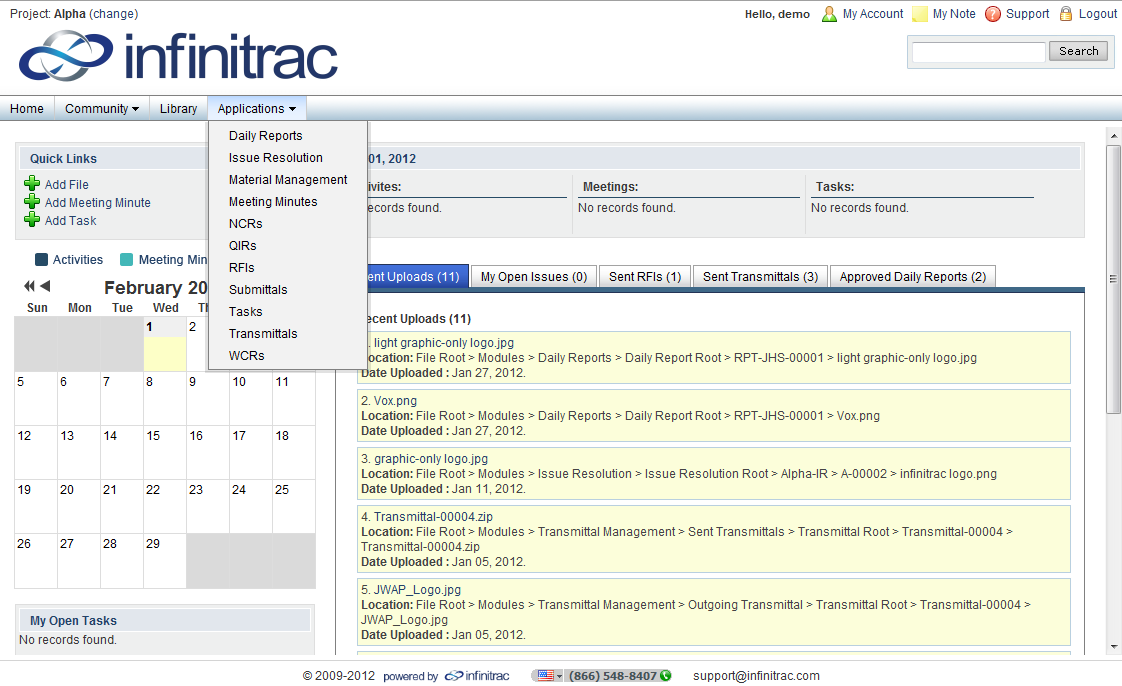Image resolution: width=1122 pixels, height=686 pixels.
Task: Click the (change) project link
Action: 113,14
